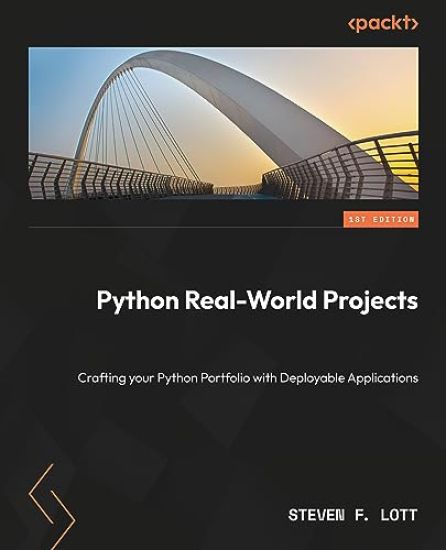Click the Packt logo at top
This screenshot has width=446, height=550.
click(x=383, y=24)
